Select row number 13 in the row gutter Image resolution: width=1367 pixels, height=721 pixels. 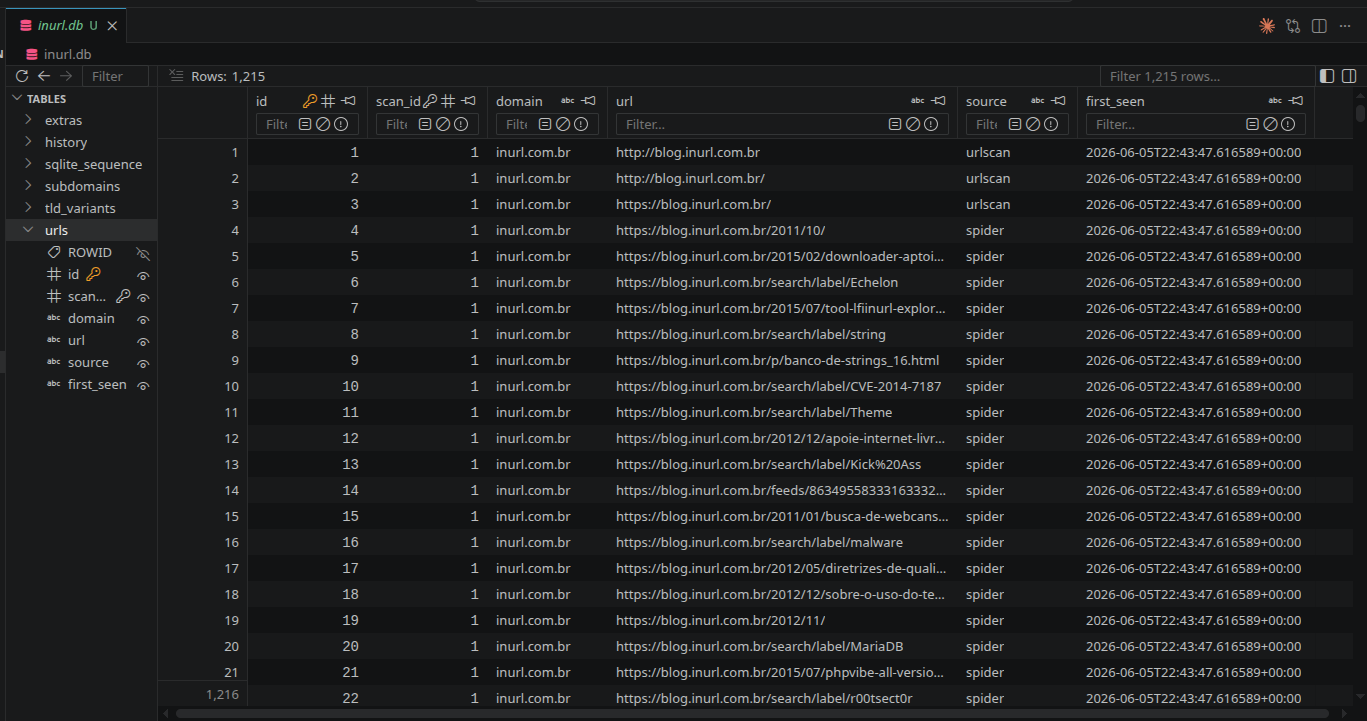pyautogui.click(x=203, y=464)
